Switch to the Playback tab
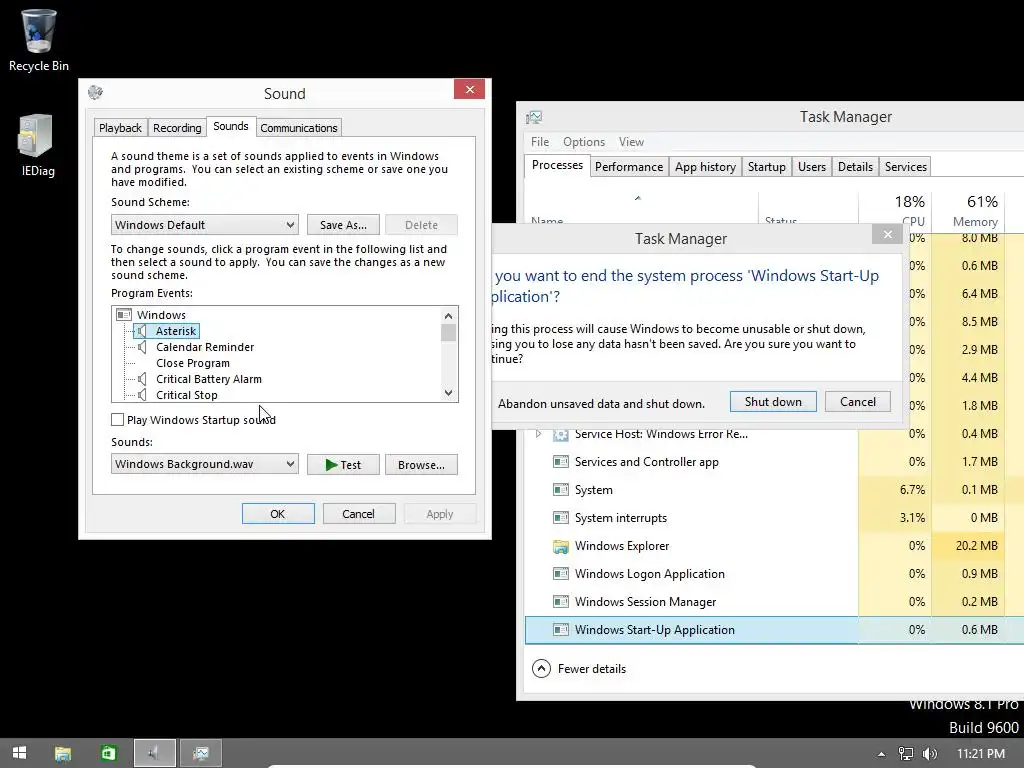This screenshot has width=1024, height=768. coord(120,128)
